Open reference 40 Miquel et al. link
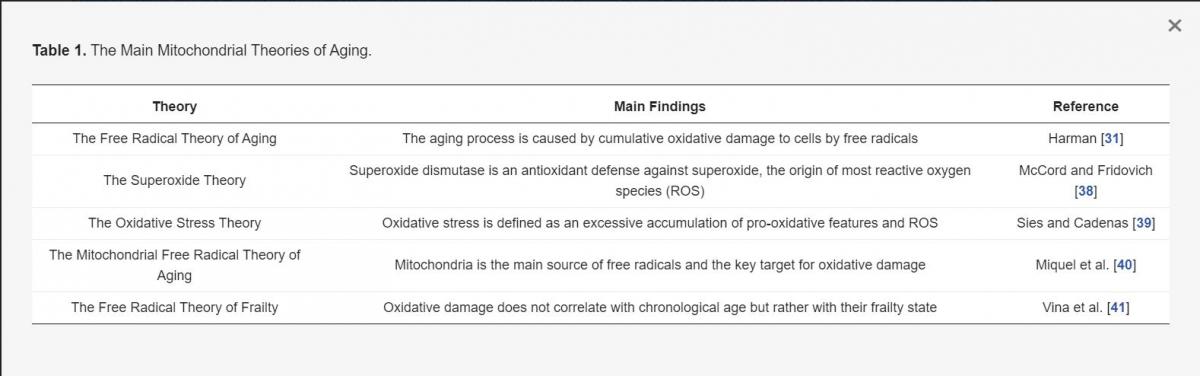 tap(1123, 265)
